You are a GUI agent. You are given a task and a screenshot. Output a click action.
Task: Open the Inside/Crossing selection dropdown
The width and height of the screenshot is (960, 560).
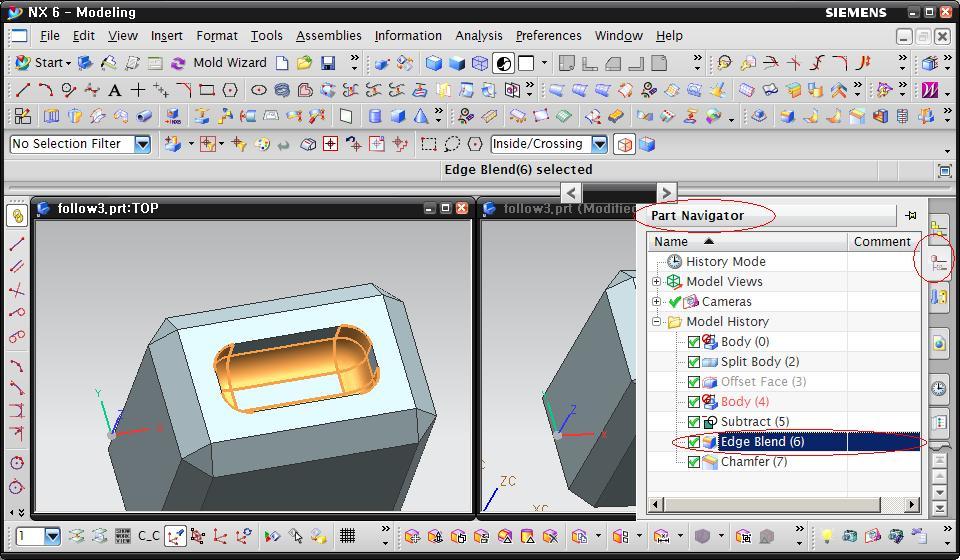pos(598,144)
